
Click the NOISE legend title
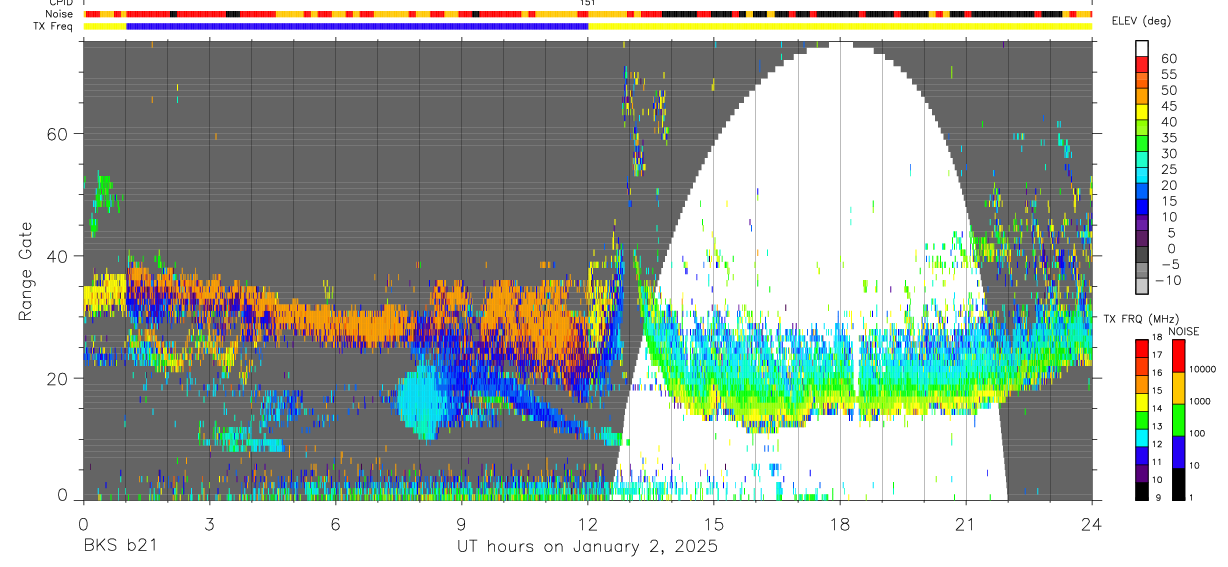pyautogui.click(x=1186, y=331)
